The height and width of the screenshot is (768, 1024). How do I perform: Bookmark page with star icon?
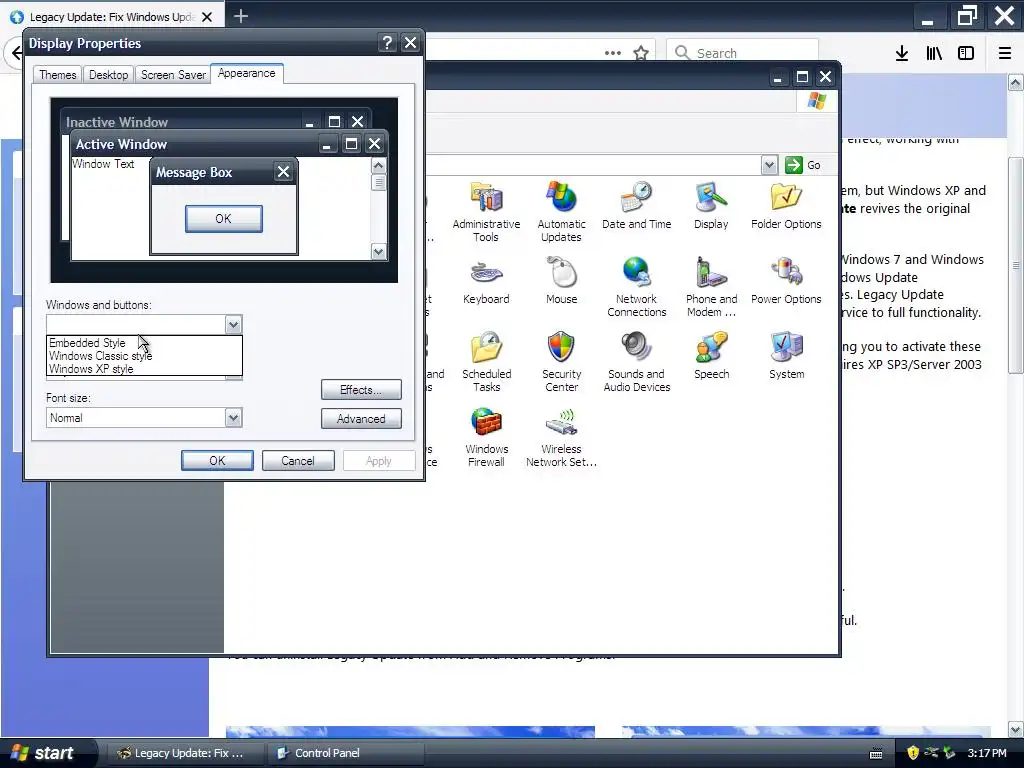641,54
